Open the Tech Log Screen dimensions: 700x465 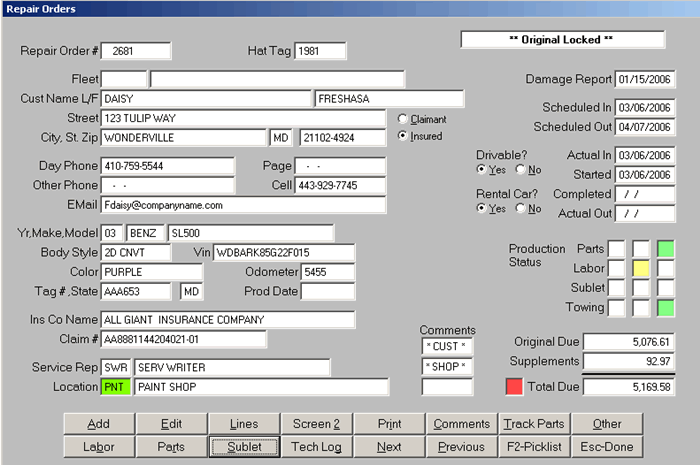316,447
